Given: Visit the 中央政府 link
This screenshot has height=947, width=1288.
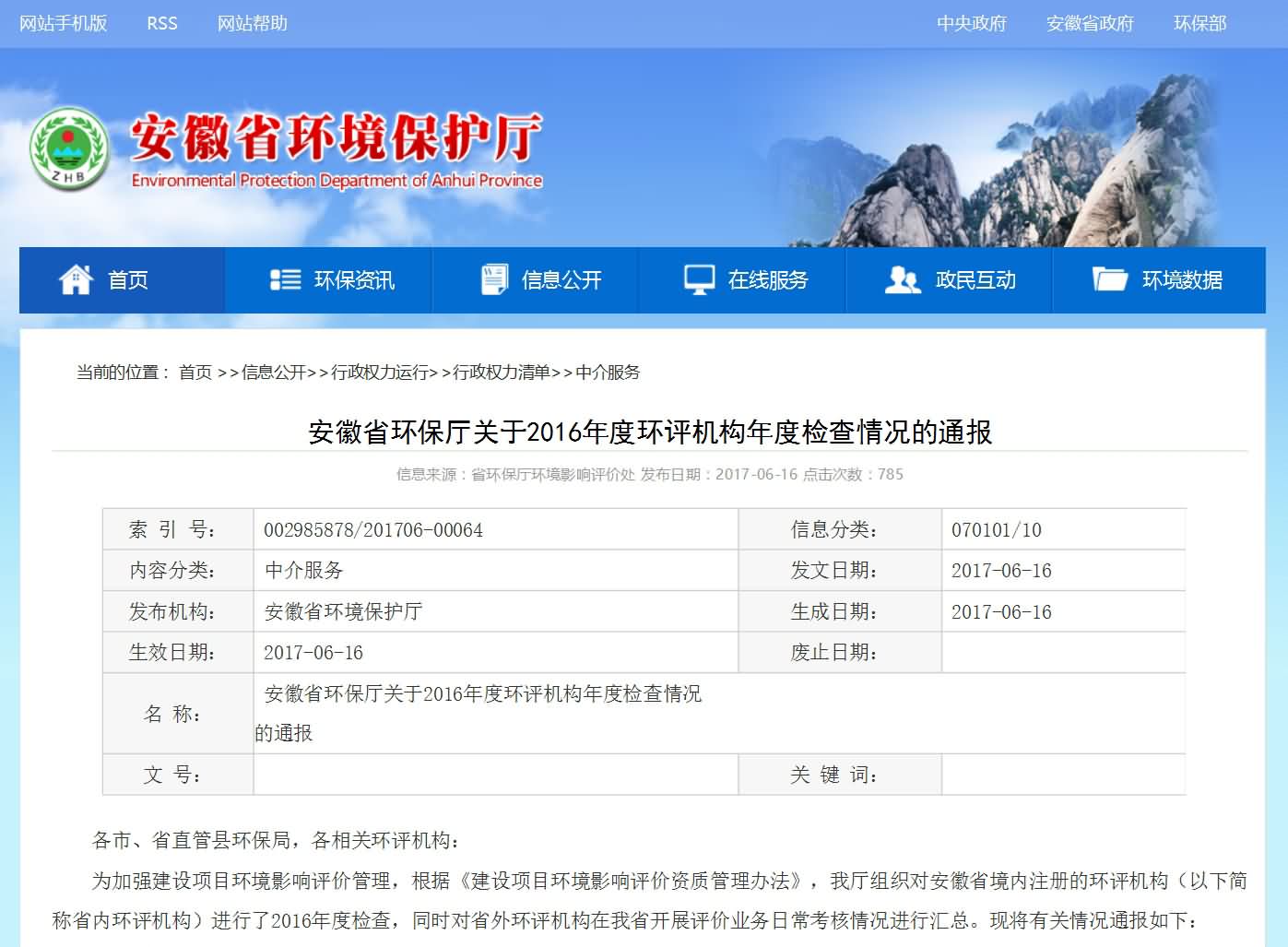Looking at the screenshot, I should [x=972, y=23].
